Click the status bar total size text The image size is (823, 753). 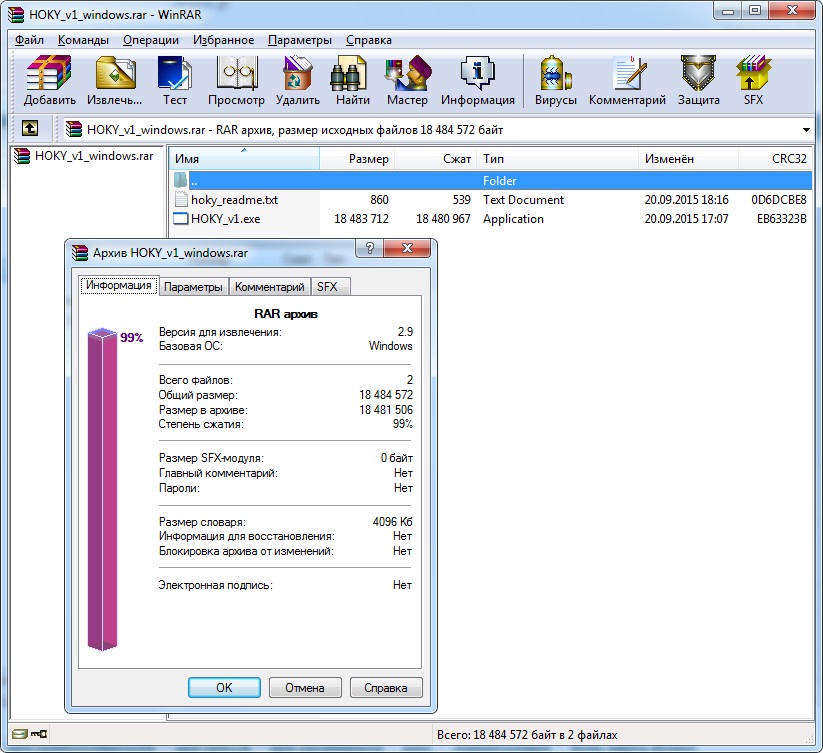(527, 735)
